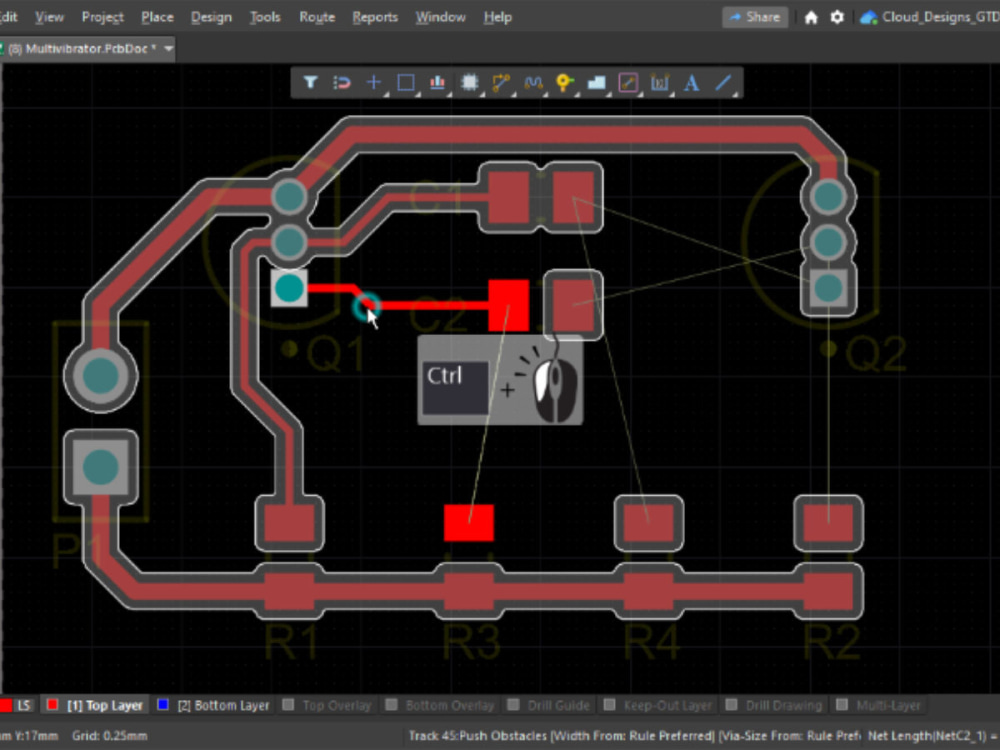Screen dimensions: 1000x750
Task: Open the Place menu
Action: (158, 17)
